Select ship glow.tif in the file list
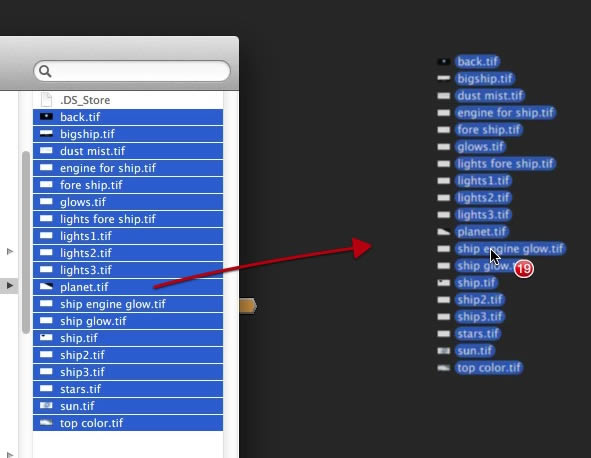The height and width of the screenshot is (458, 591). point(128,321)
